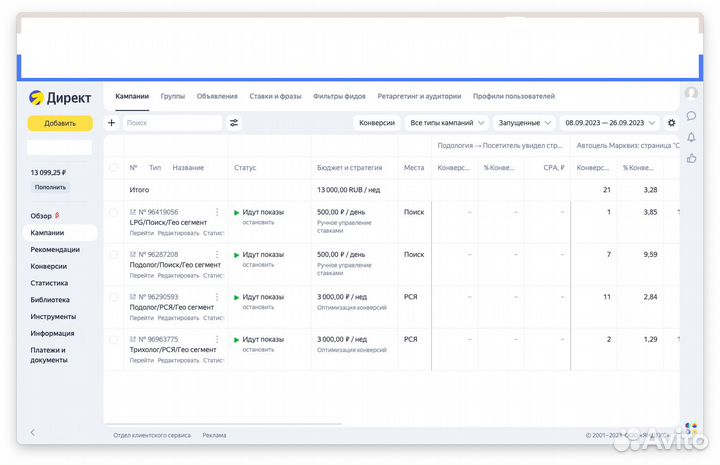Open the chat messages icon

tap(691, 116)
